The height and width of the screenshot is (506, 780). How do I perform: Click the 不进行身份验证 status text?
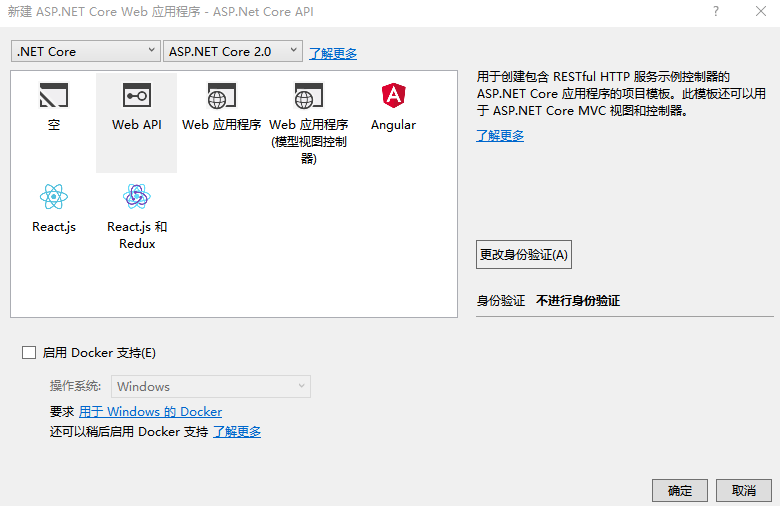click(578, 301)
